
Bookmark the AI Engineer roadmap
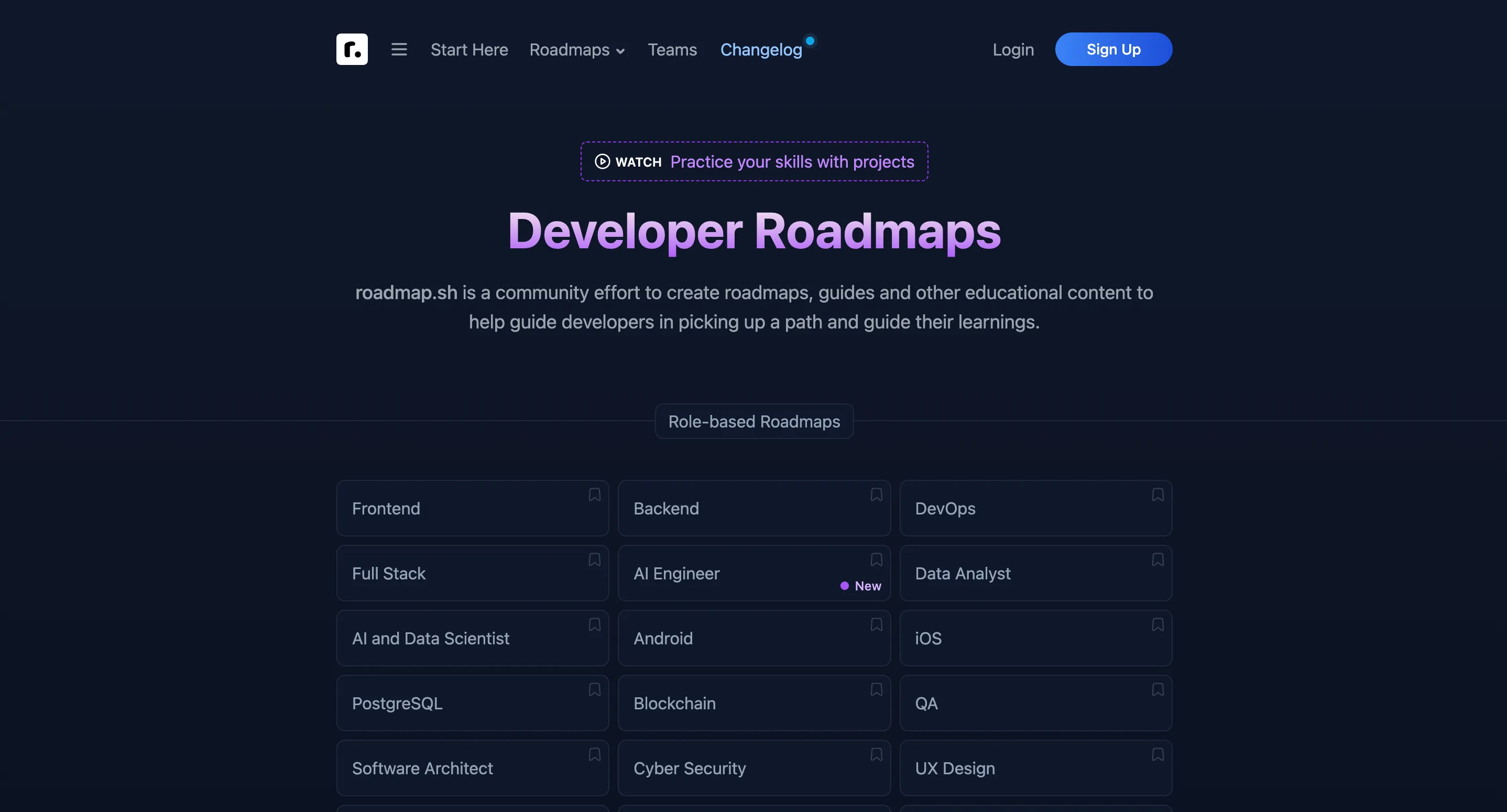coord(876,559)
